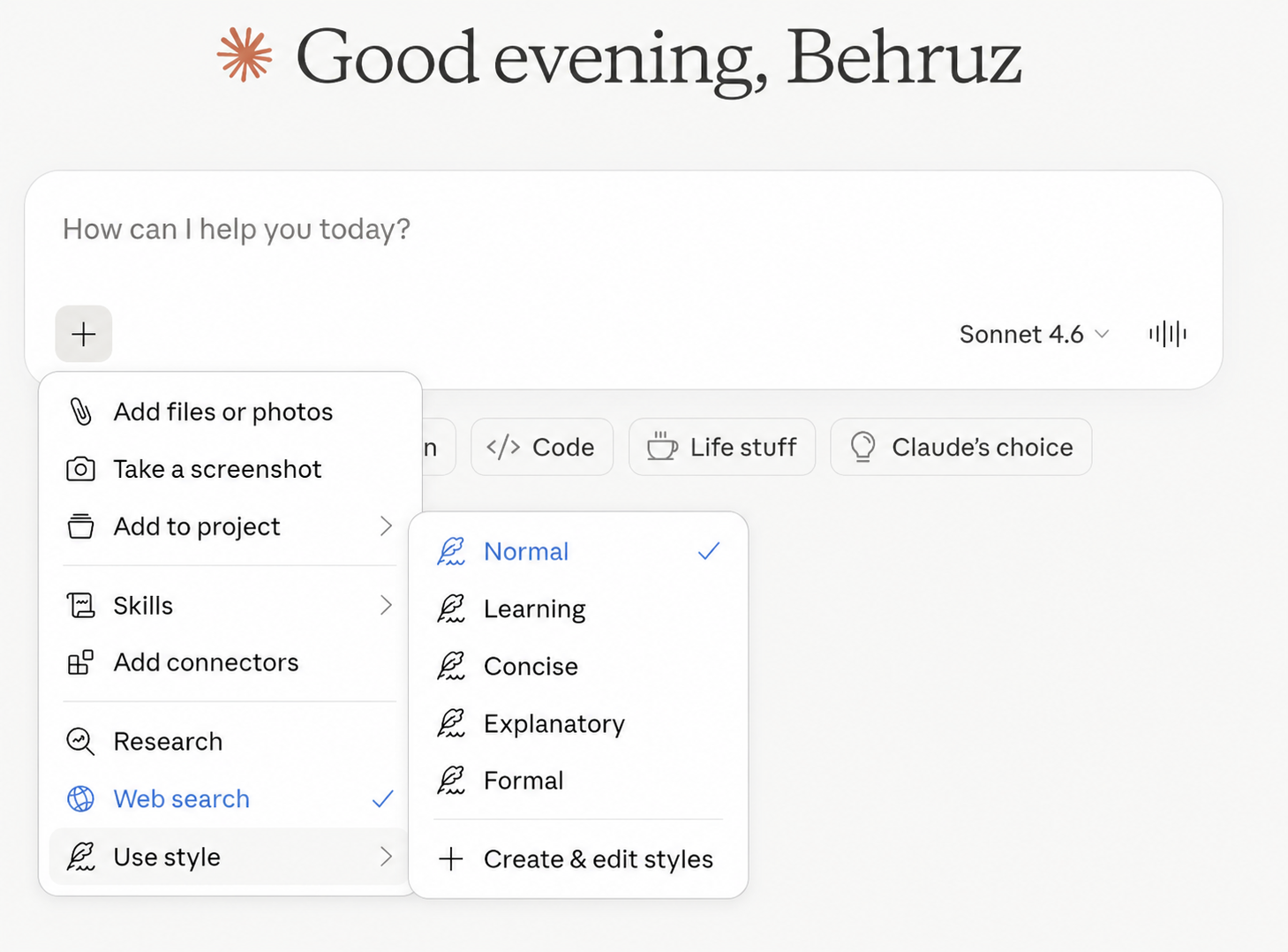Focus the 'How can I help you today?' input
The height and width of the screenshot is (952, 1288).
(623, 230)
